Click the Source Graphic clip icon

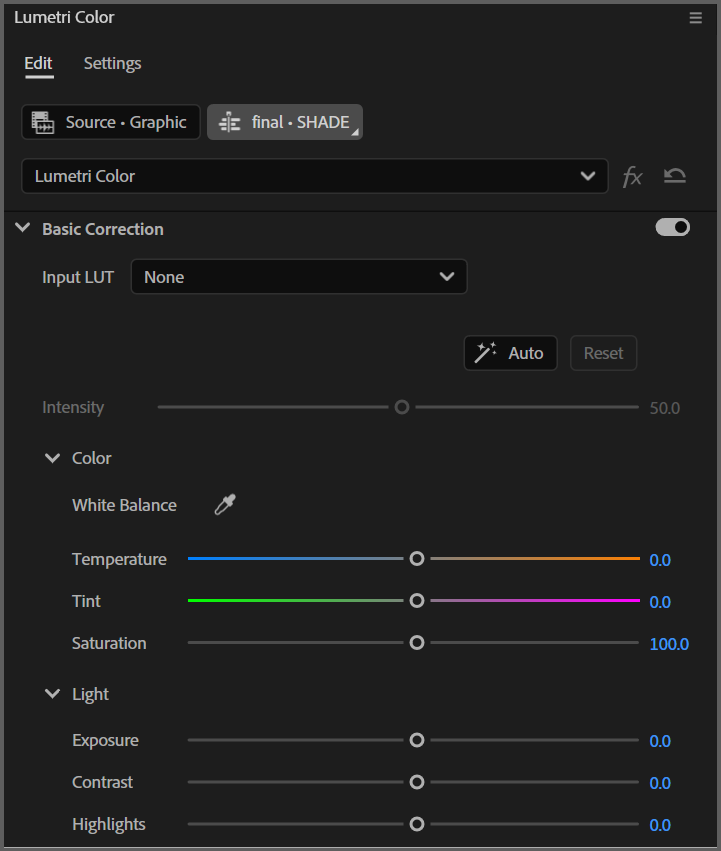[42, 122]
